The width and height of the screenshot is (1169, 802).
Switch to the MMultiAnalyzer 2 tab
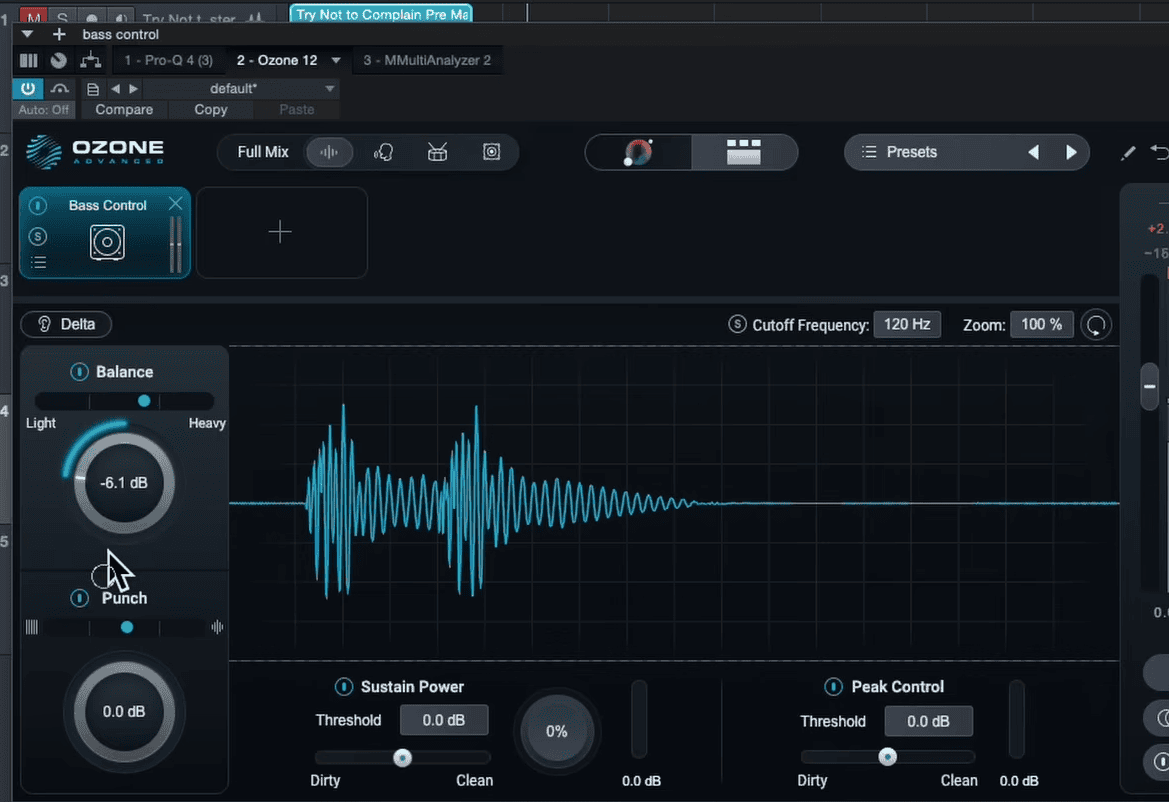click(427, 60)
